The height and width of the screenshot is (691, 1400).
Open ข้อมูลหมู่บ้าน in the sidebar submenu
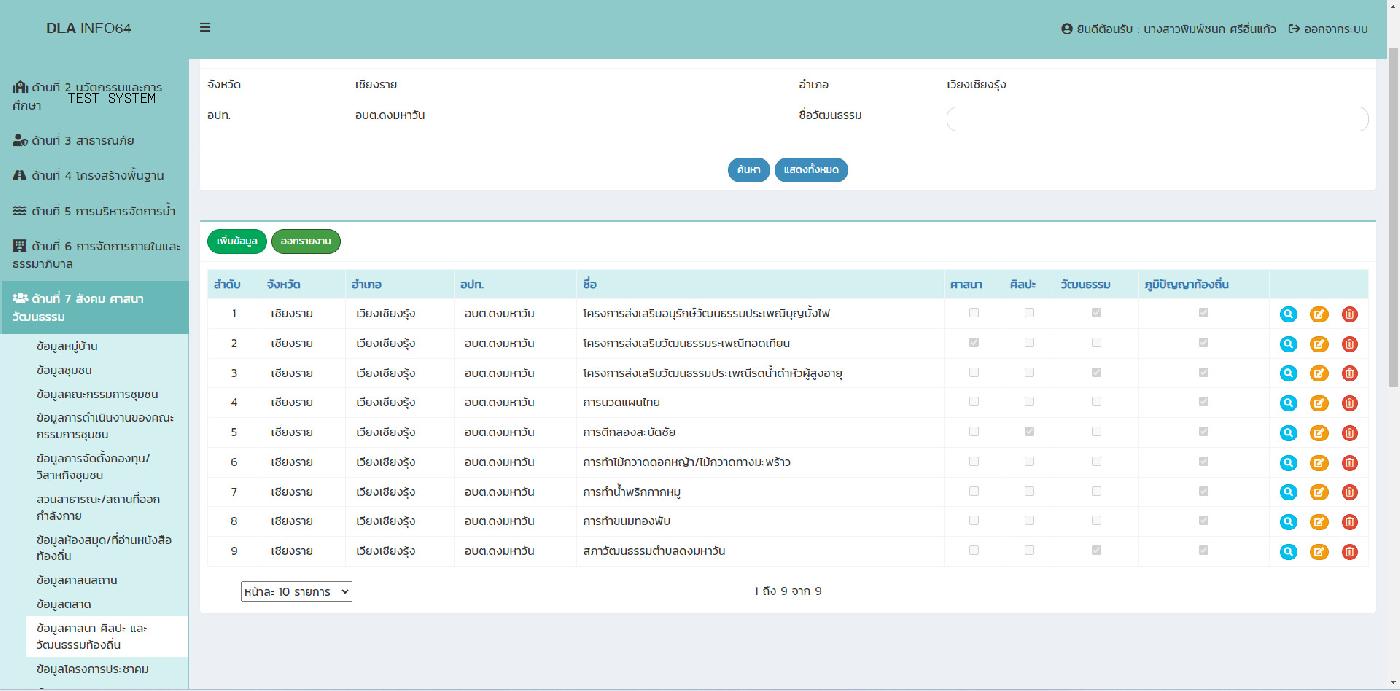67,346
